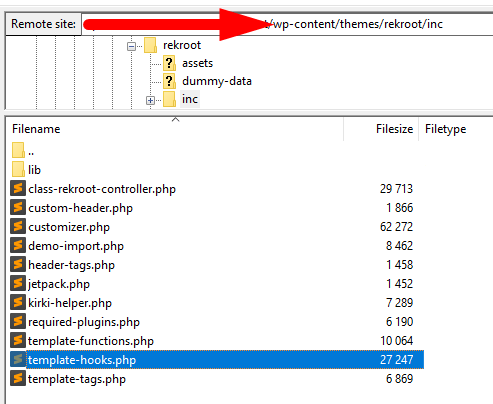493x404 pixels.
Task: Click the lib folder icon in file list
Action: (x=18, y=169)
